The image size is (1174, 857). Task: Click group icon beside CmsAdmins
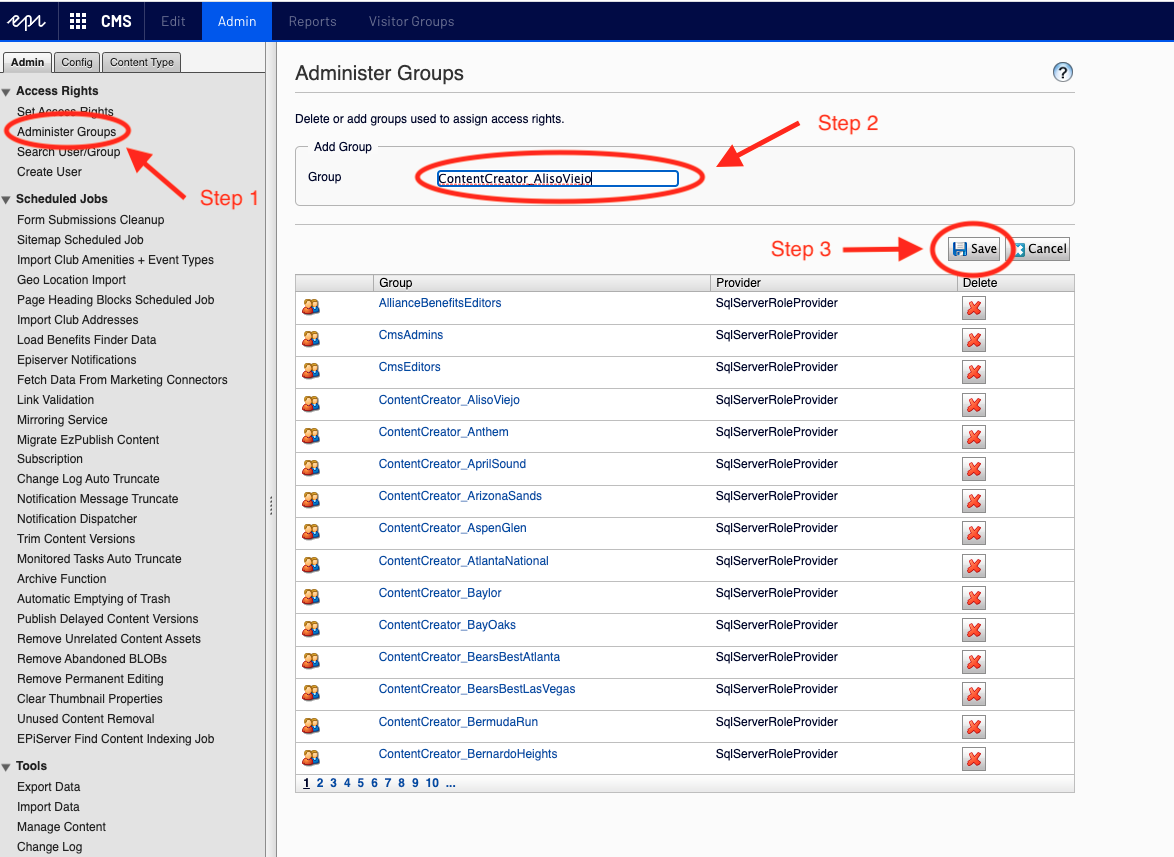(x=311, y=339)
